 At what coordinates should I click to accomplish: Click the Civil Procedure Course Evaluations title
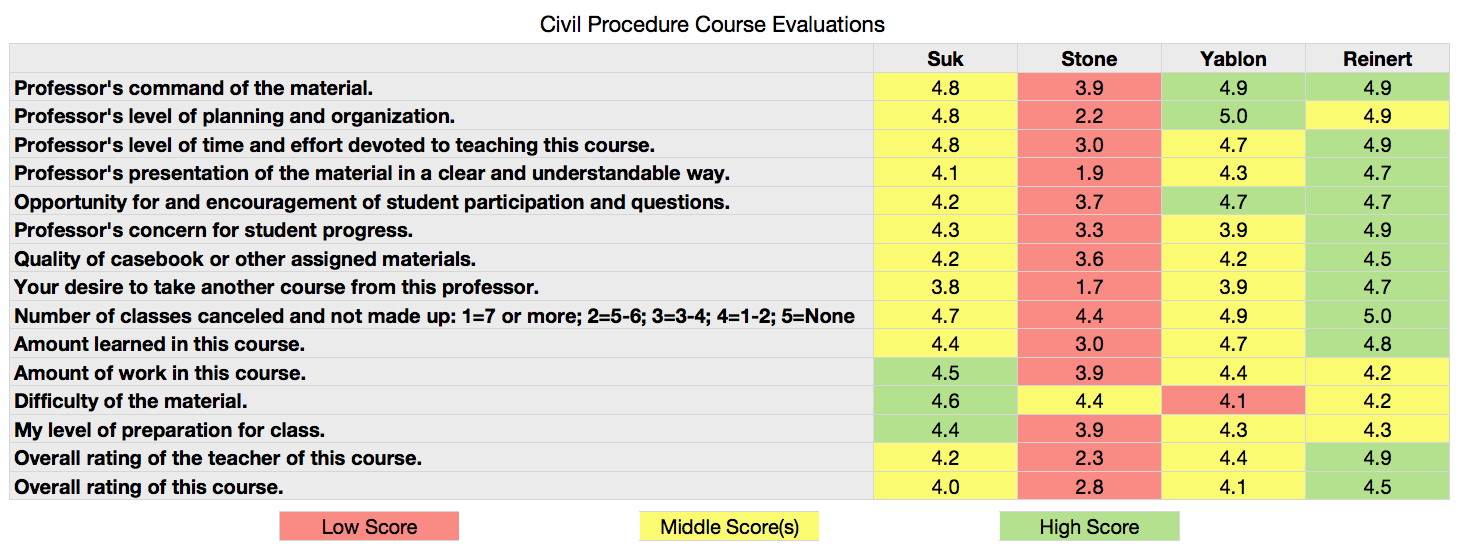pyautogui.click(x=712, y=24)
